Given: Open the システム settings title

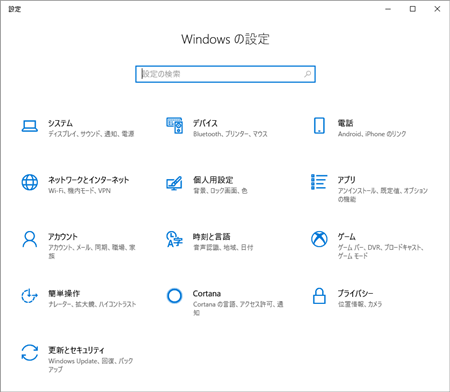Looking at the screenshot, I should (60, 123).
